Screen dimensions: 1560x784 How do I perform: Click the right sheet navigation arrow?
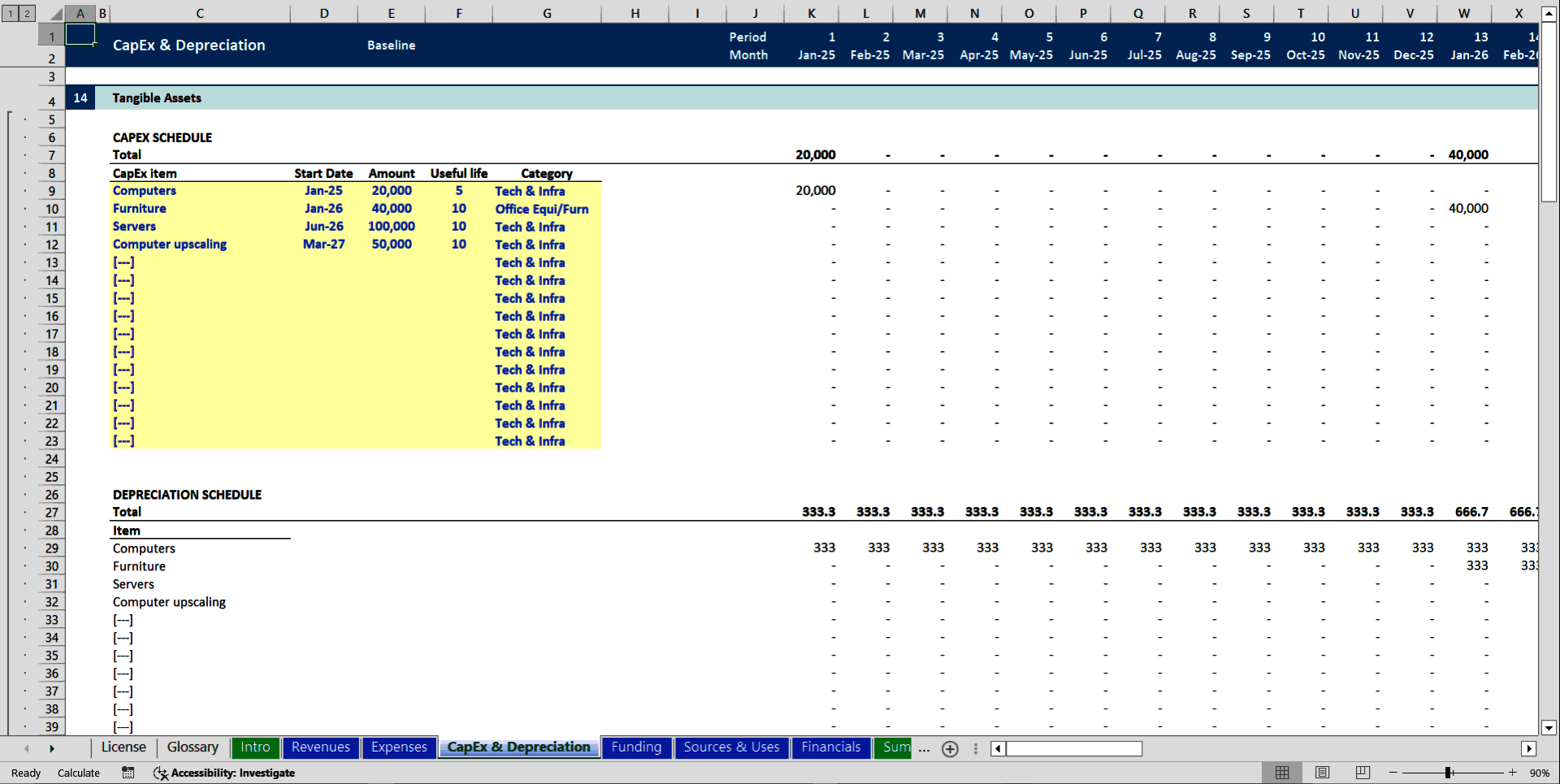pyautogui.click(x=52, y=749)
